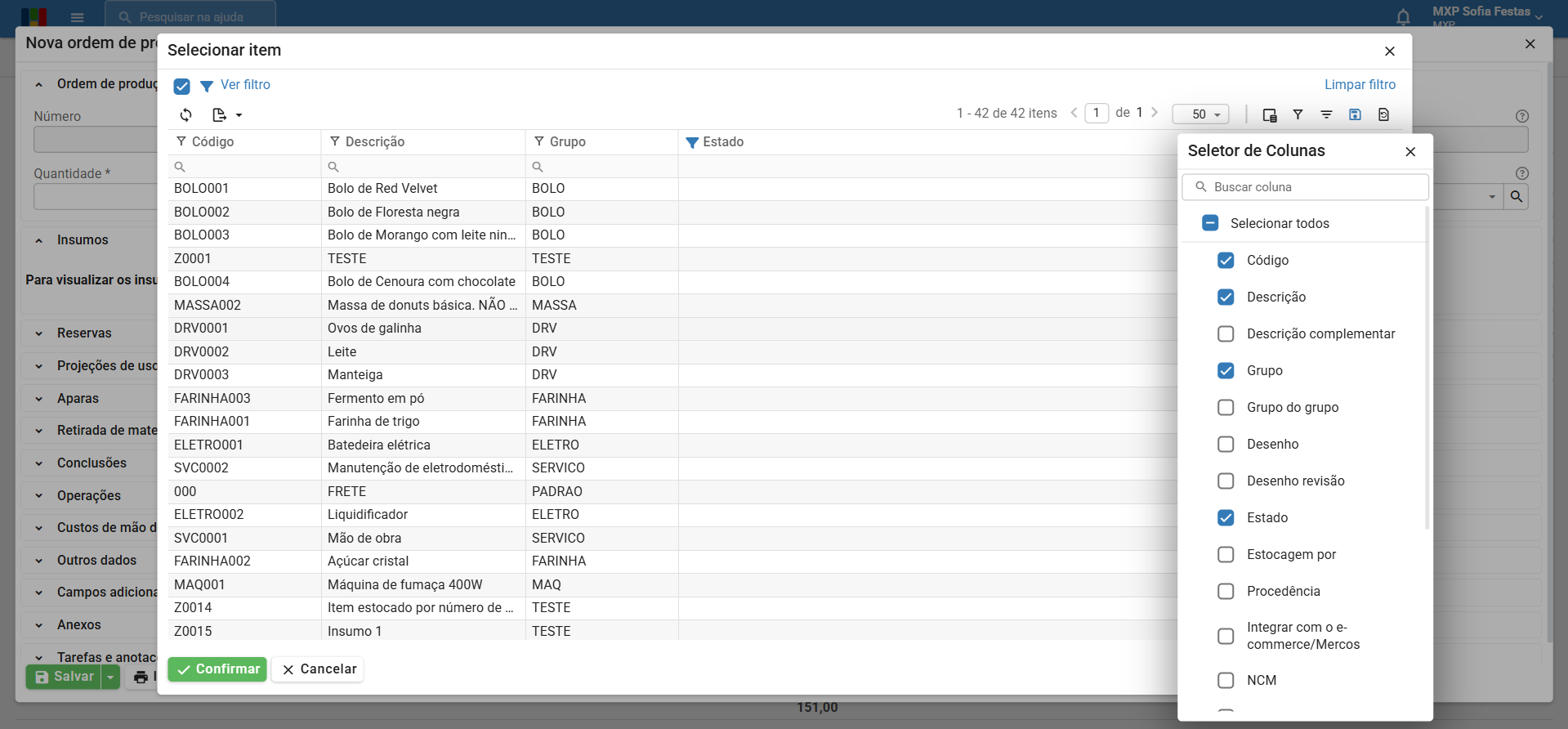Expand the Aparas section
The height and width of the screenshot is (729, 1568).
(38, 399)
